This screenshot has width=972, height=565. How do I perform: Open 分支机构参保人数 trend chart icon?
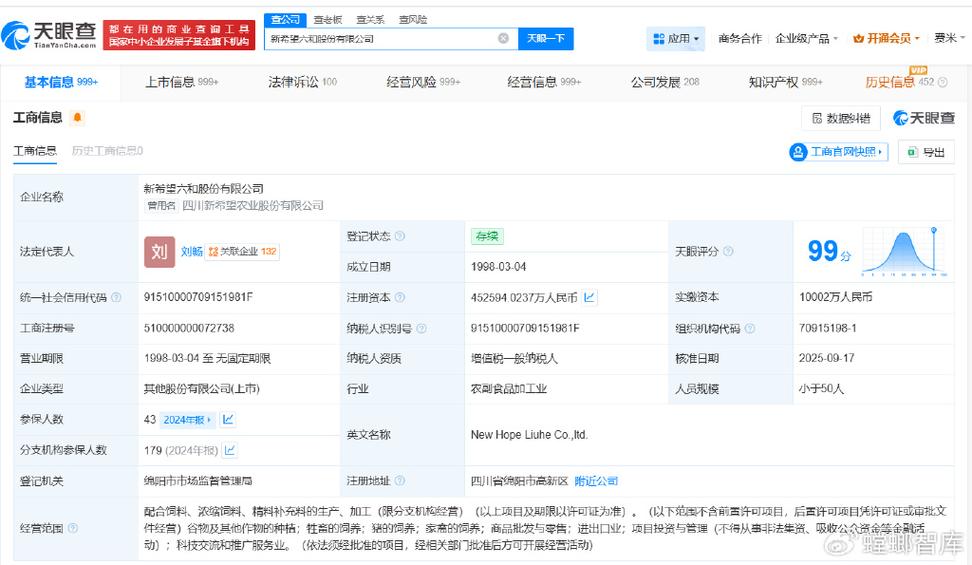point(229,450)
